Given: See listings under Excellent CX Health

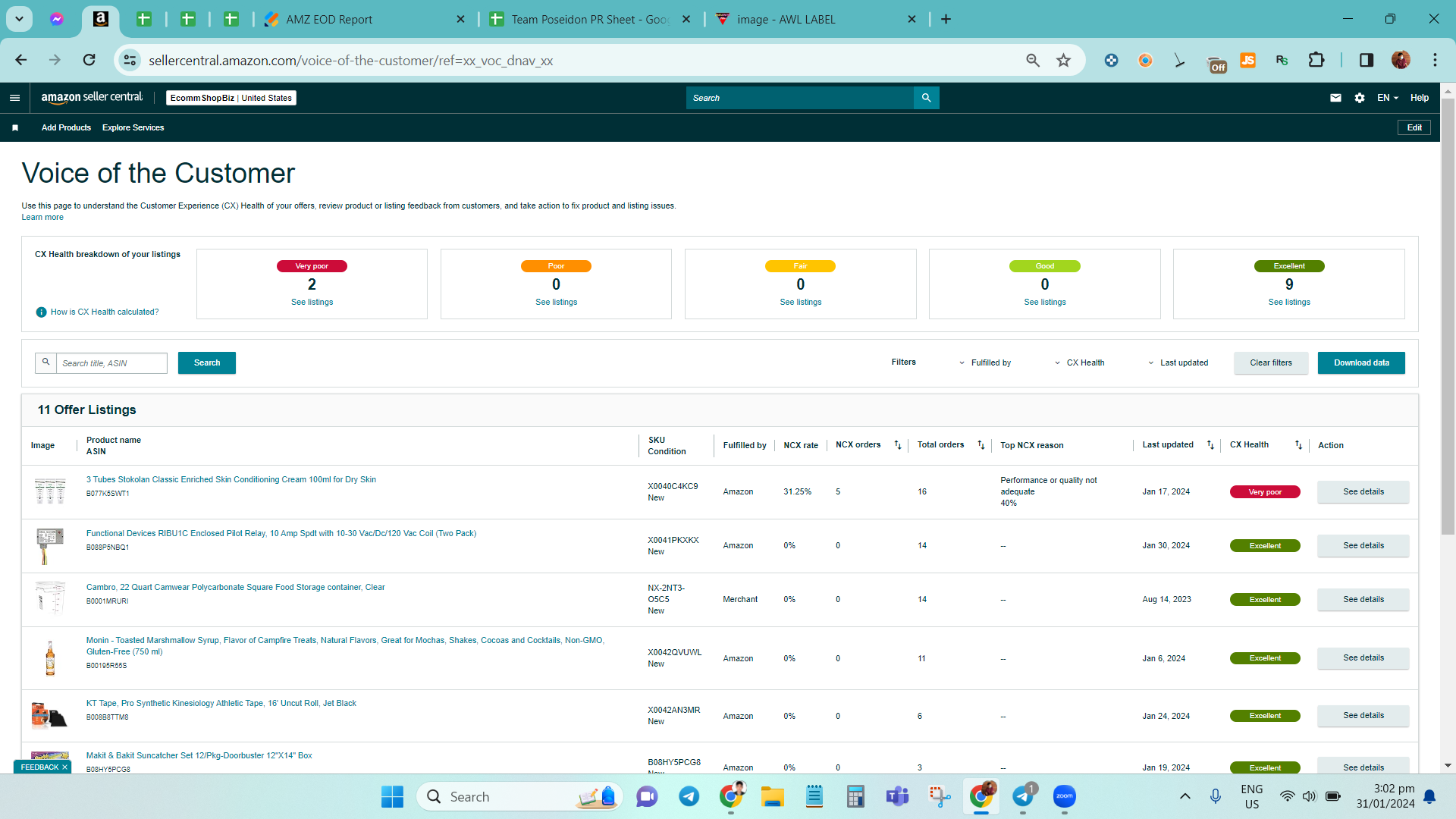Looking at the screenshot, I should [1289, 303].
